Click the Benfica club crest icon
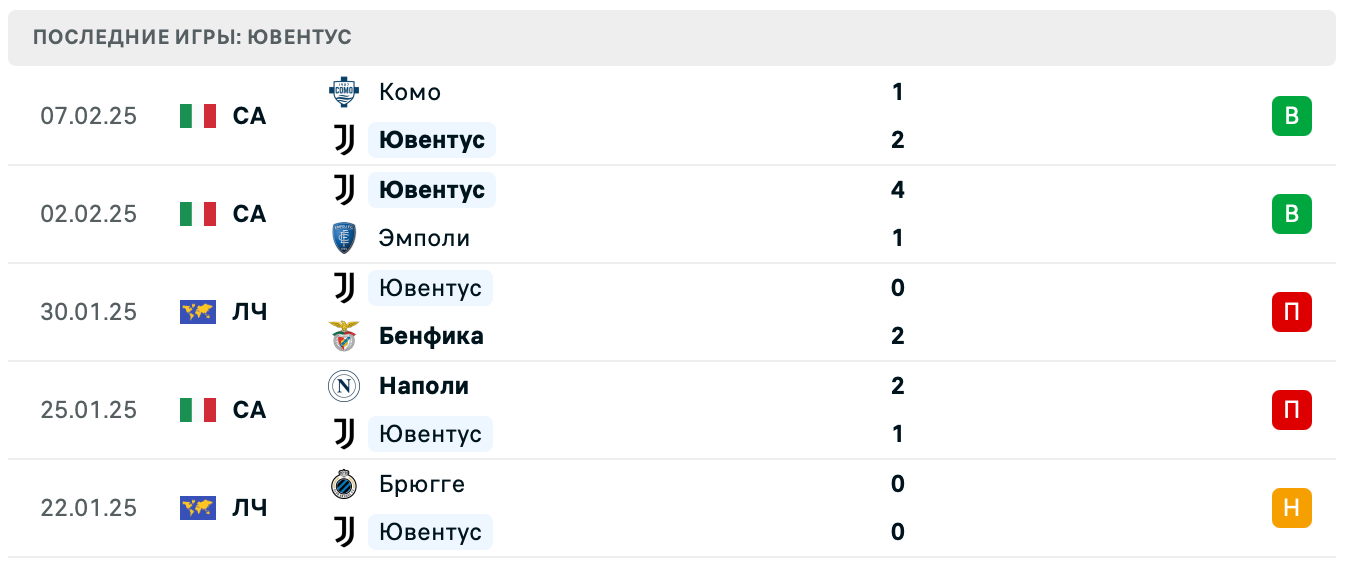The width and height of the screenshot is (1350, 574). (x=344, y=336)
